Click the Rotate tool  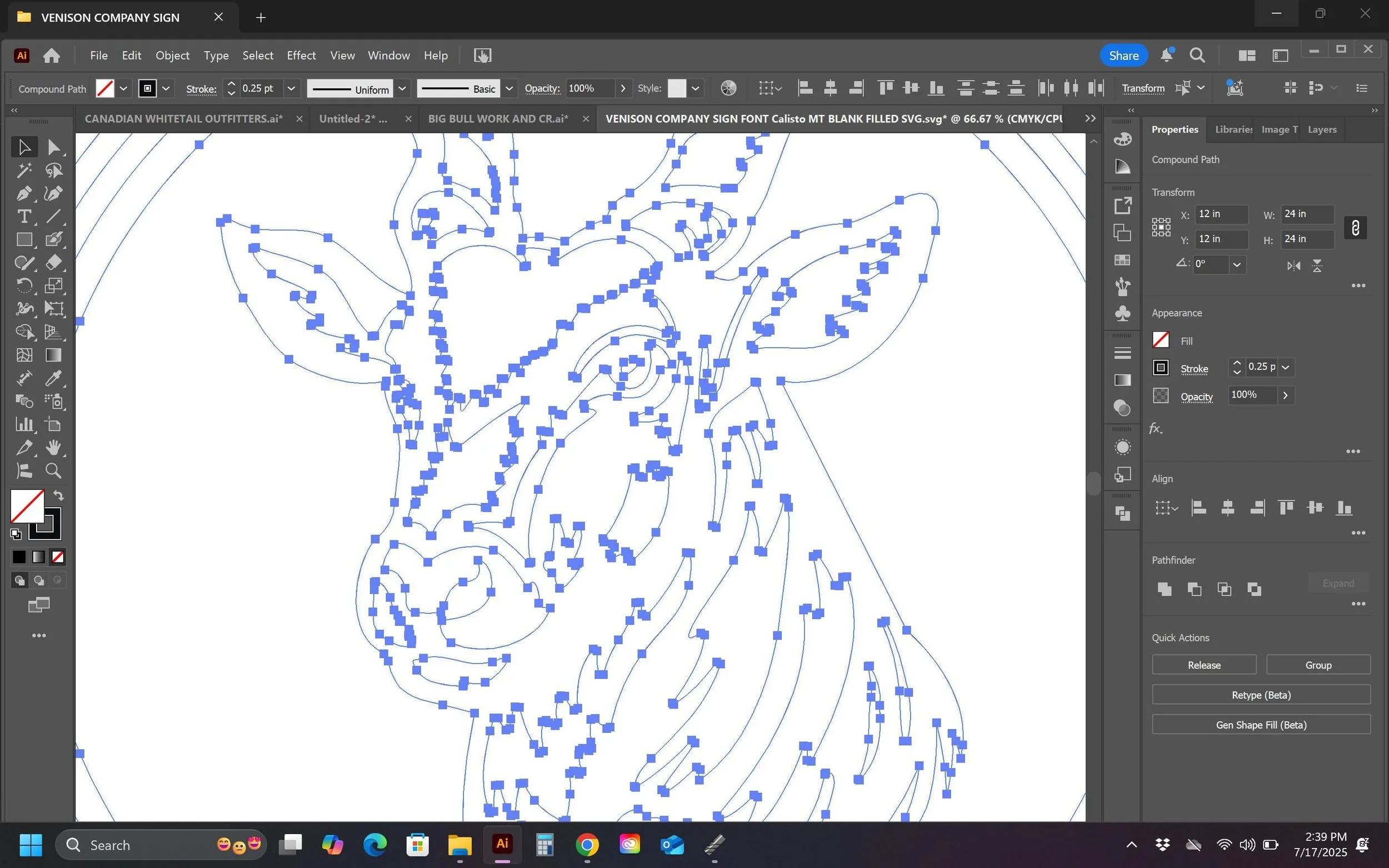pyautogui.click(x=23, y=285)
